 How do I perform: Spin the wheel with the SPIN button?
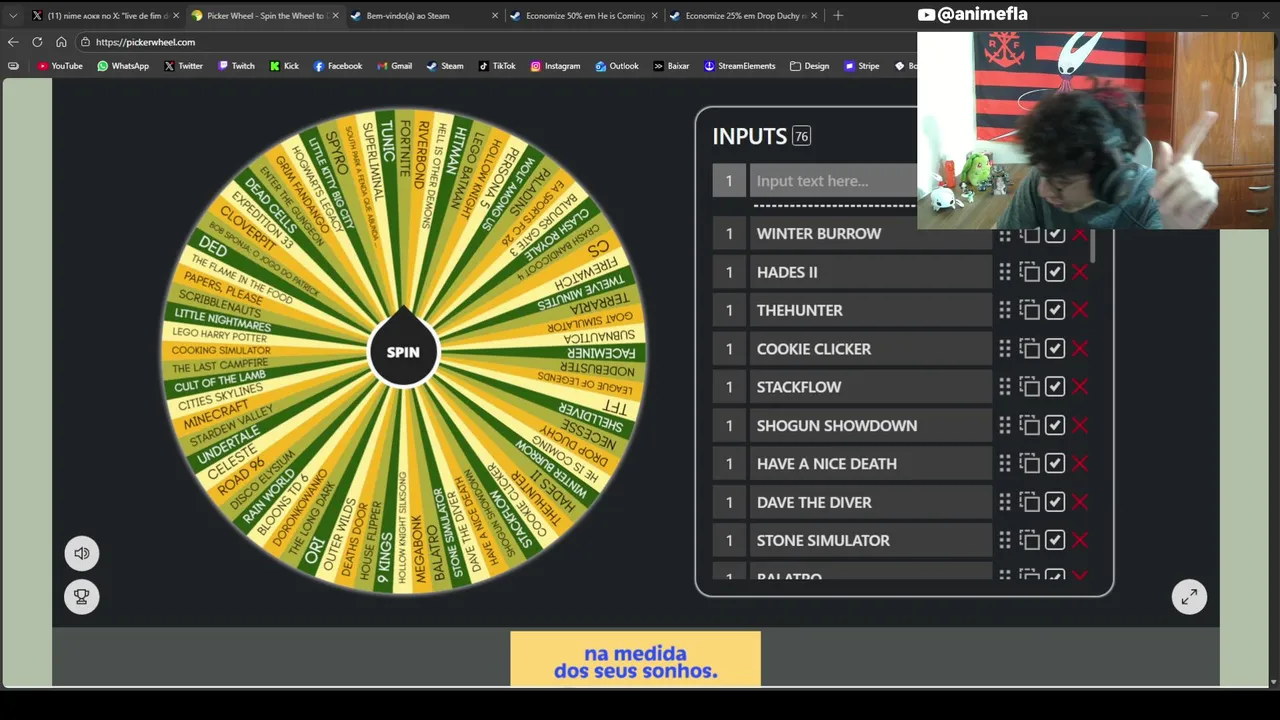403,351
